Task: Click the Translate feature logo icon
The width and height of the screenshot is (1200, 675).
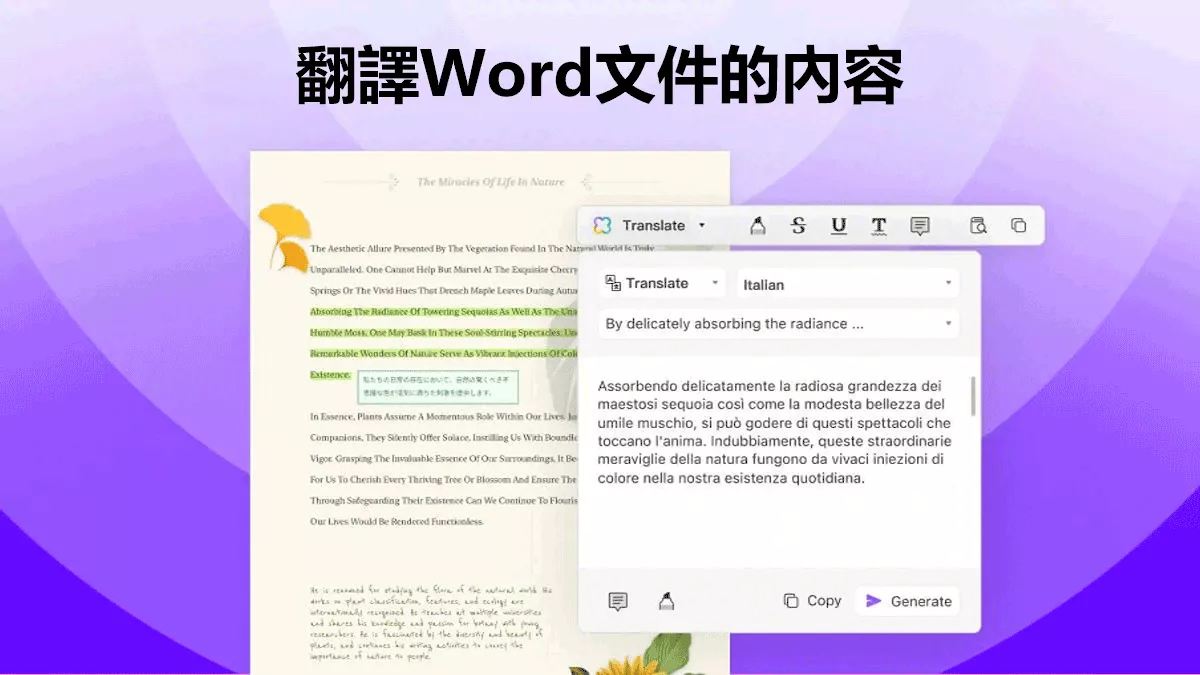Action: pos(603,225)
